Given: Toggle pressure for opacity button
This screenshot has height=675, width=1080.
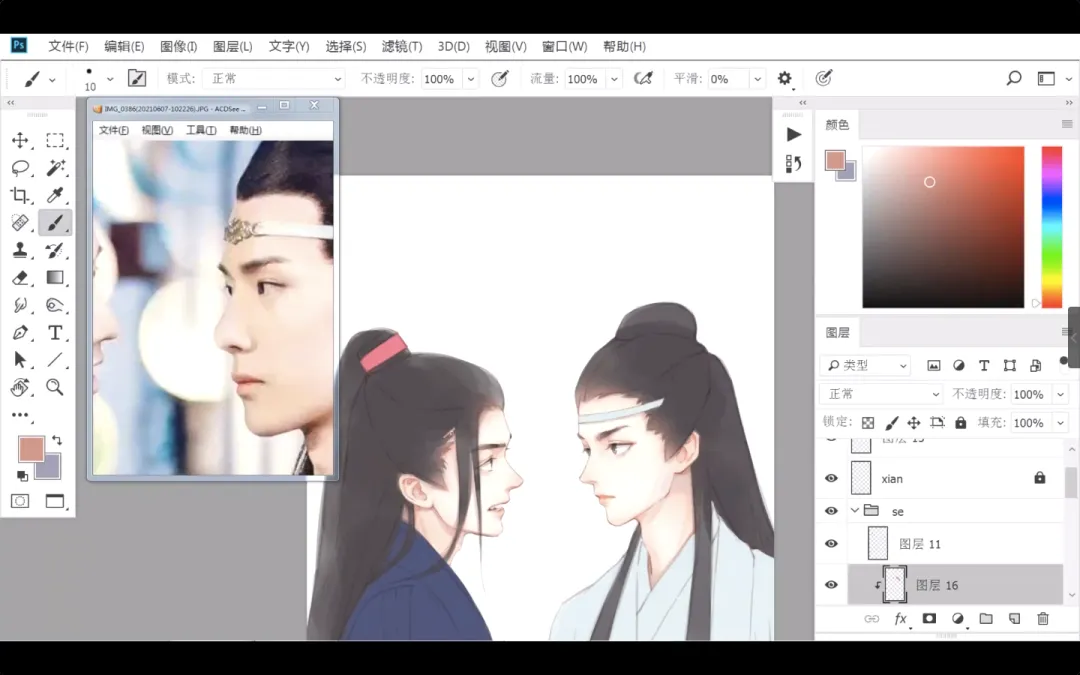Looking at the screenshot, I should (500, 79).
